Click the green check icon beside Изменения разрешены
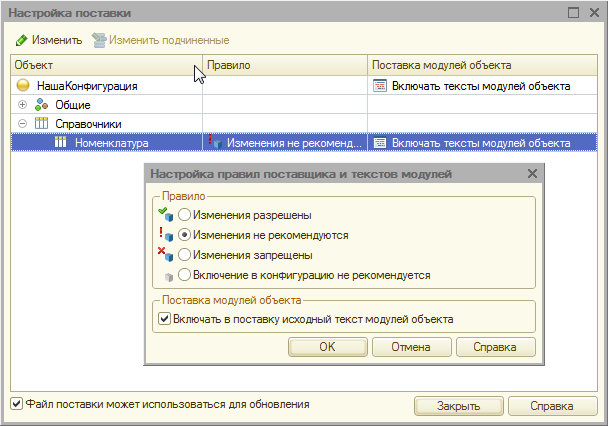Viewport: 608px width, 426px height. [166, 214]
